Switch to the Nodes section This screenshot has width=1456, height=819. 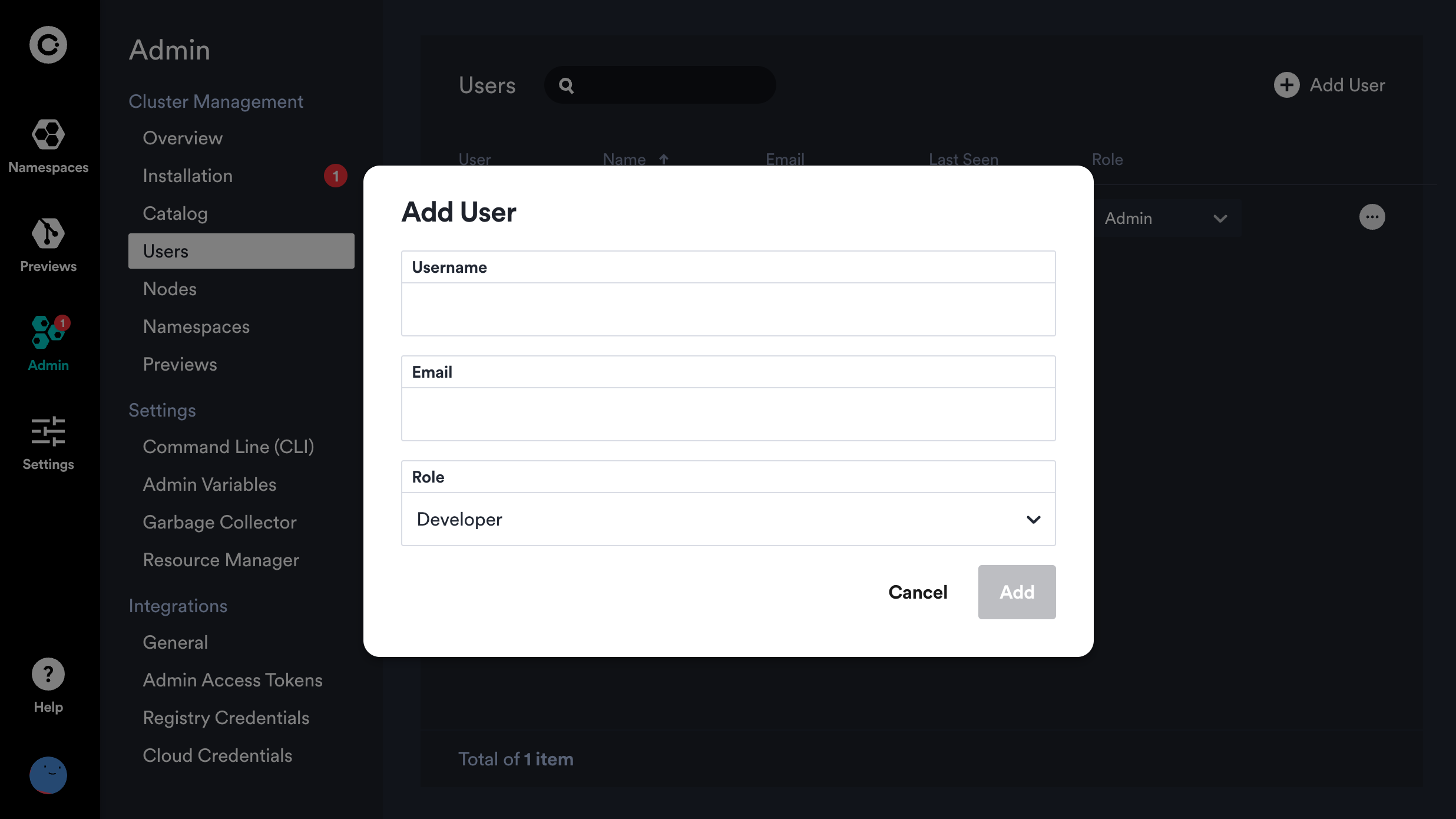pos(170,289)
